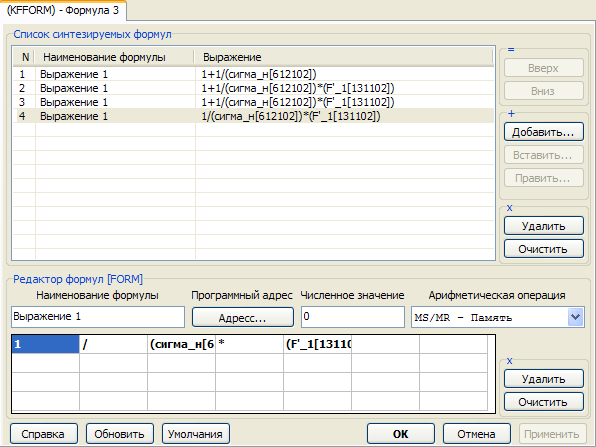Image resolution: width=596 pixels, height=447 pixels.
Task: Select row 4 expression 1/(сигма_н[612102])*(F'_1[131102])
Action: (291, 116)
